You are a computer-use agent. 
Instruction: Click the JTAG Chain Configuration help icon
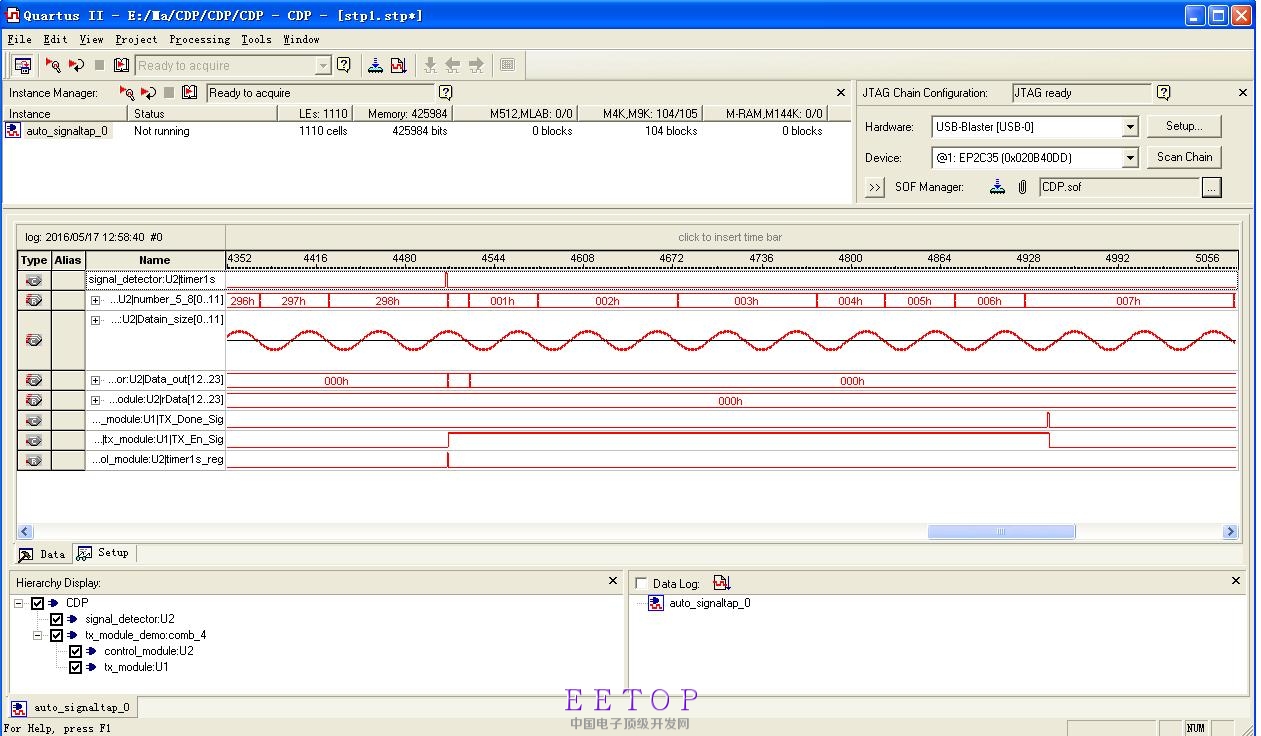[x=1163, y=93]
